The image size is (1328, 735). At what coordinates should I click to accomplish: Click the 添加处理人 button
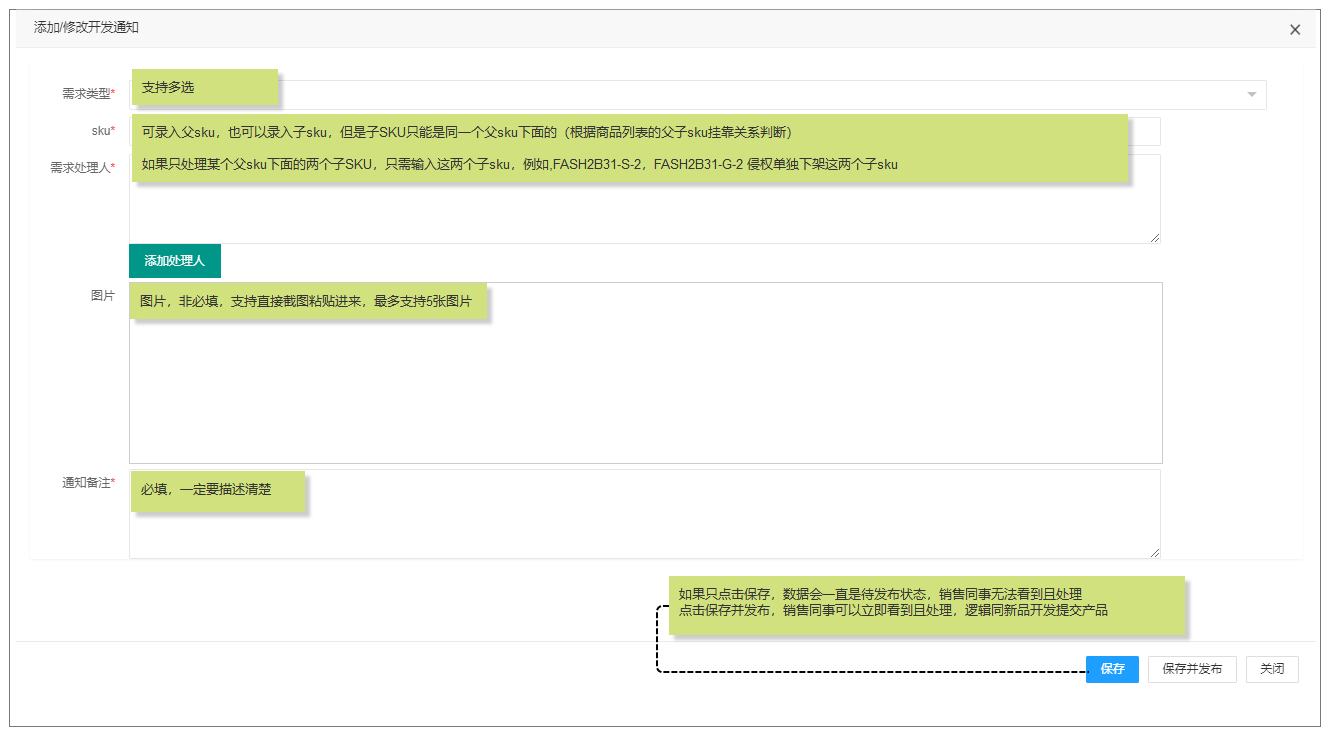(174, 260)
